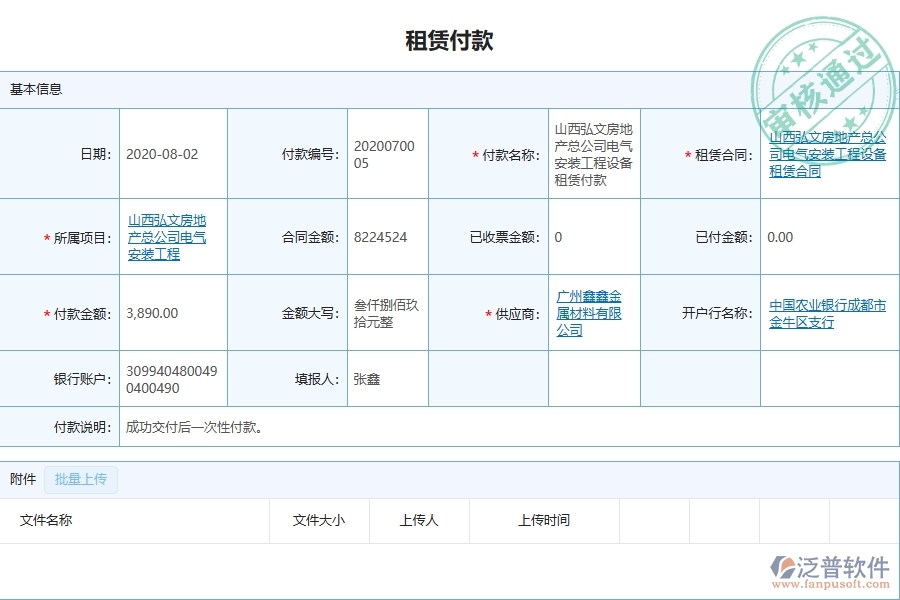Viewport: 900px width, 600px height.
Task: Click the 金额大写 text 叁仟捌佰玖拾元整
Action: (x=383, y=313)
